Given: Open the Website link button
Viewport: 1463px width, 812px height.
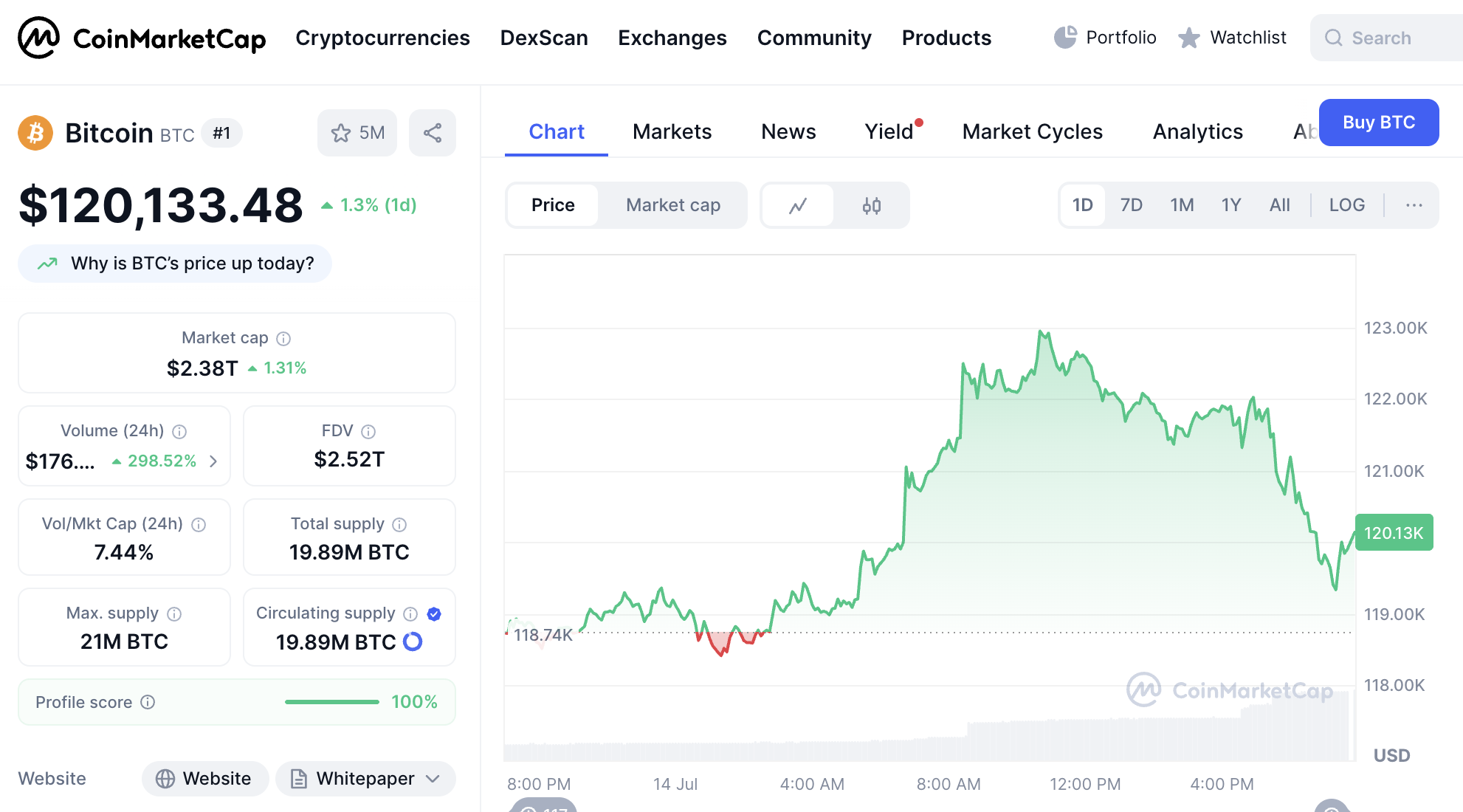Looking at the screenshot, I should pos(205,779).
